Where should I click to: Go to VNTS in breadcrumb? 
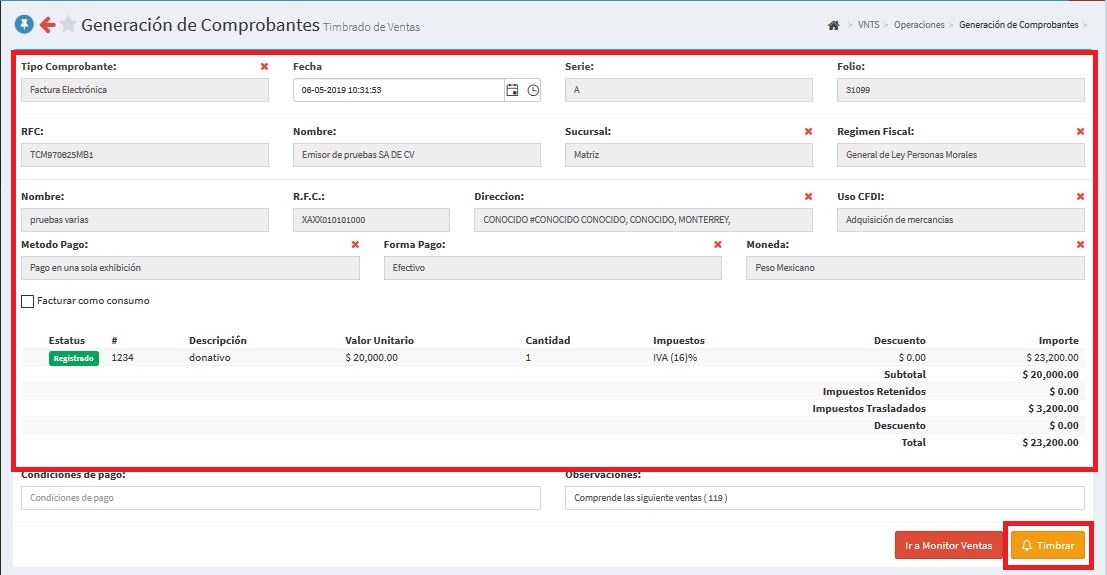(868, 25)
